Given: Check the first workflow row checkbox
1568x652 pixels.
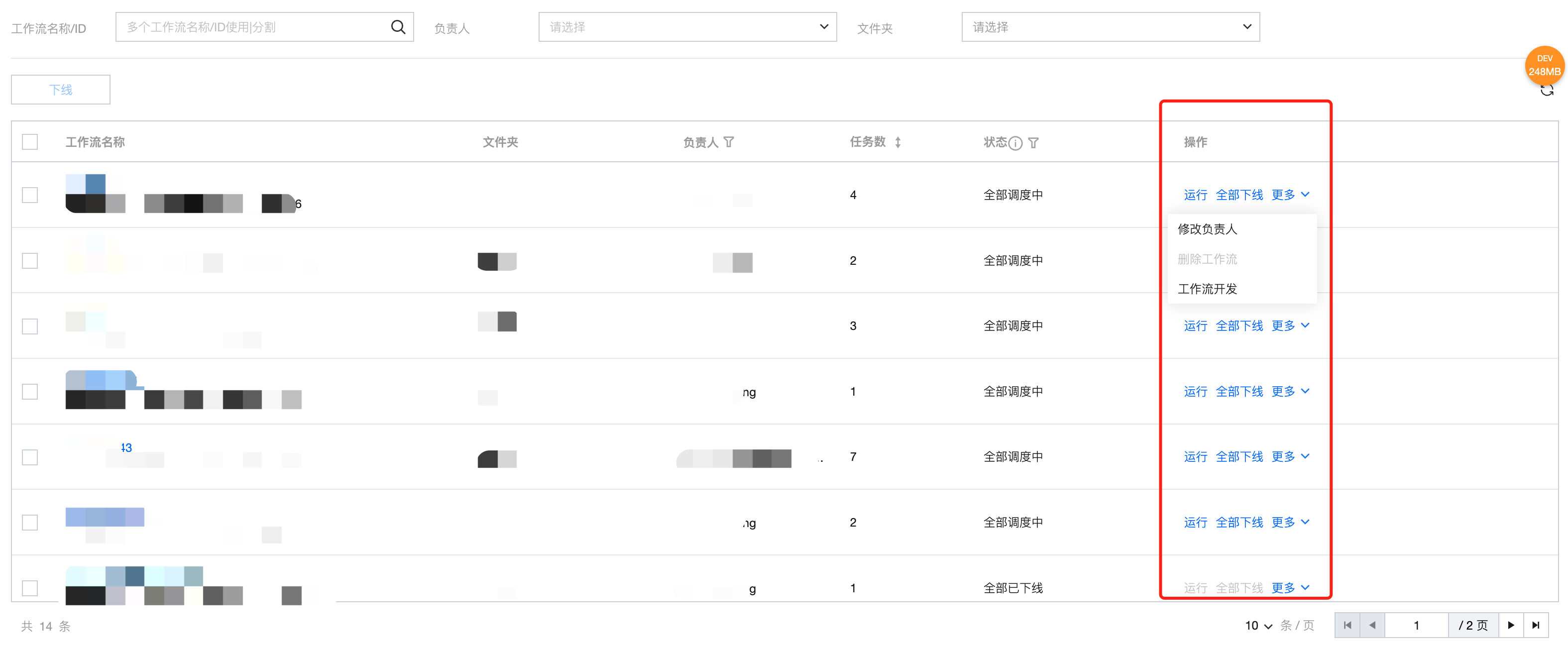Looking at the screenshot, I should (x=30, y=195).
